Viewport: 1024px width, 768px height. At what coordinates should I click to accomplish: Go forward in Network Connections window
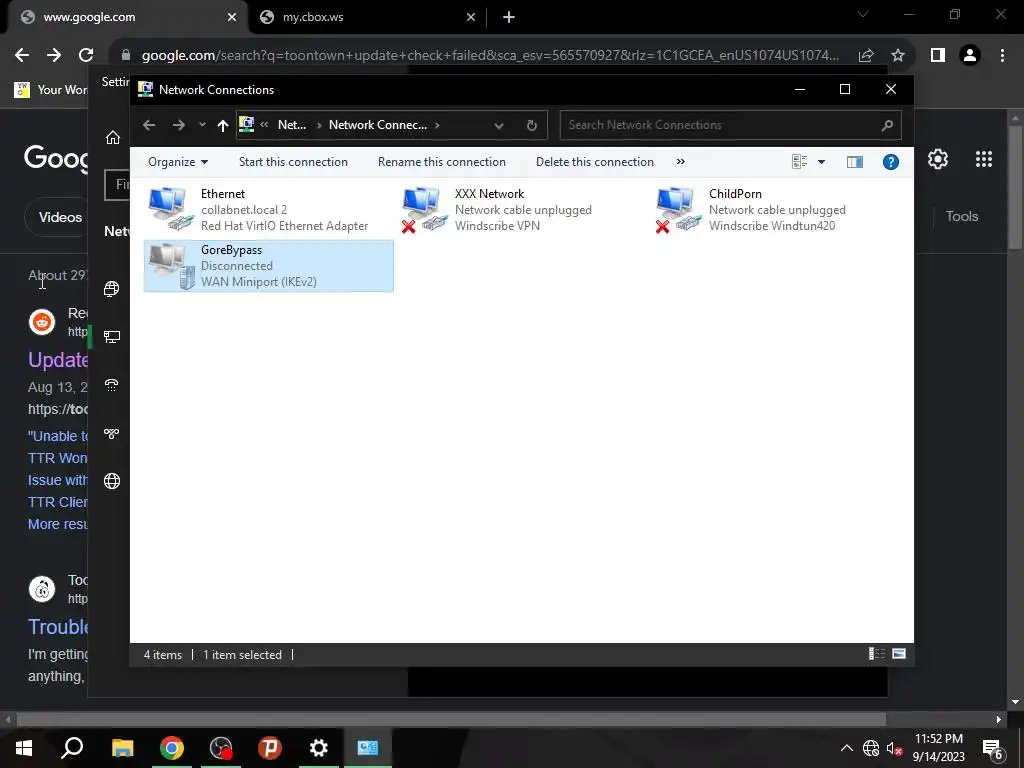[178, 125]
